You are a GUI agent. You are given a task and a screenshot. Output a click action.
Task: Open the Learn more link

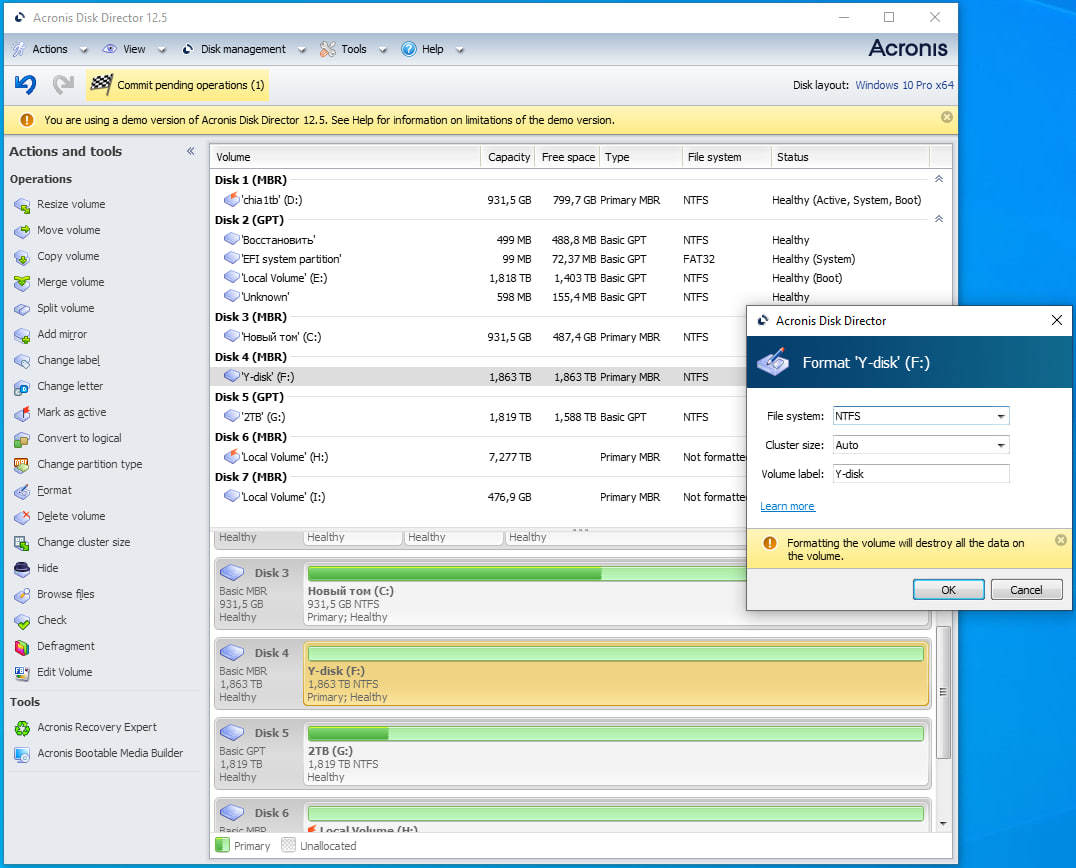[x=787, y=506]
